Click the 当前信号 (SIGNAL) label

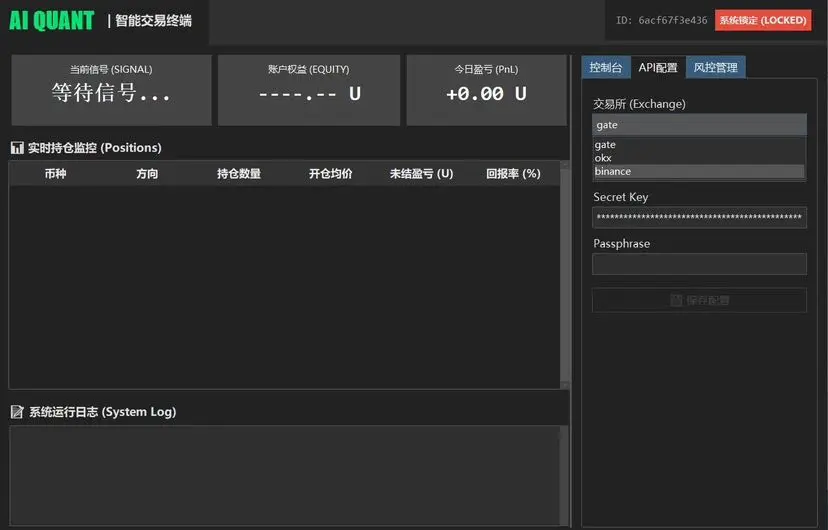tap(111, 69)
